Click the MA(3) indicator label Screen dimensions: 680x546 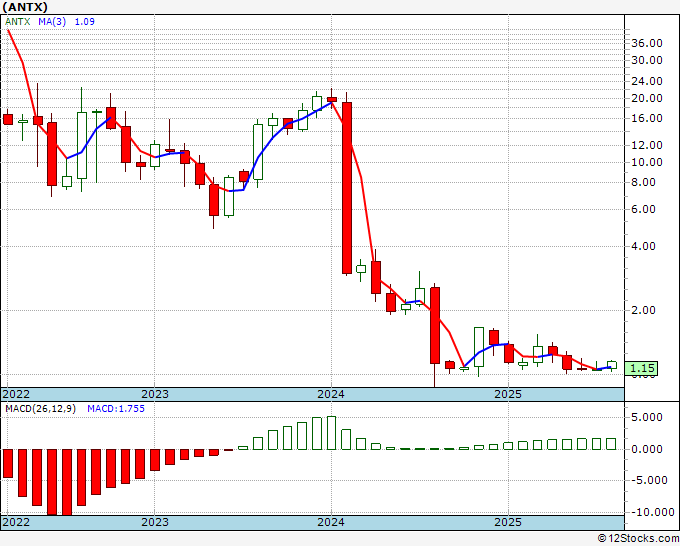click(x=52, y=22)
